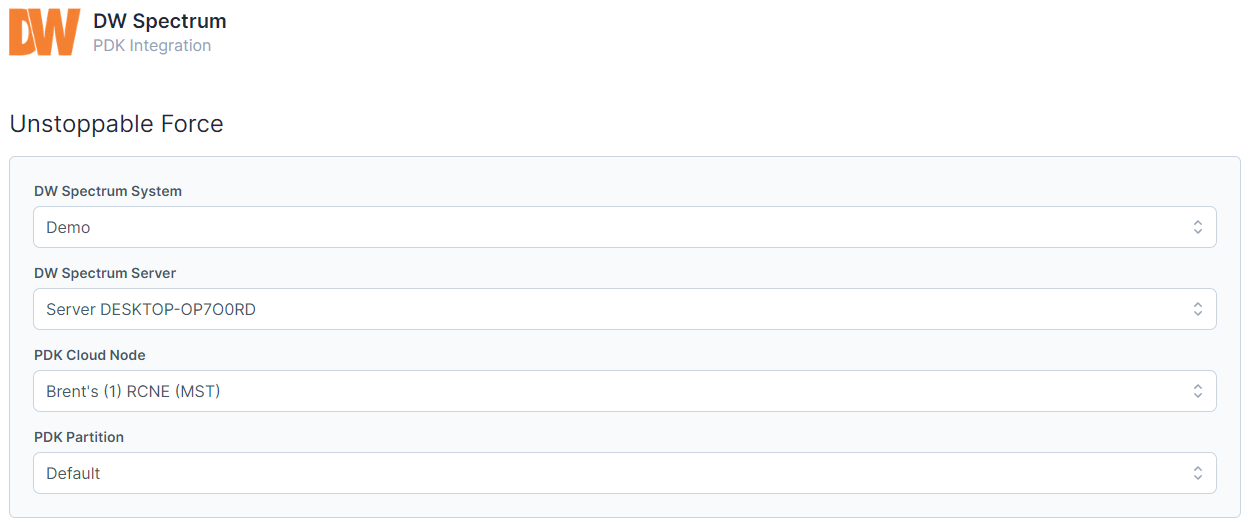Image resolution: width=1251 pixels, height=522 pixels.
Task: Click the "PDK Partition" field label
Action: point(79,437)
